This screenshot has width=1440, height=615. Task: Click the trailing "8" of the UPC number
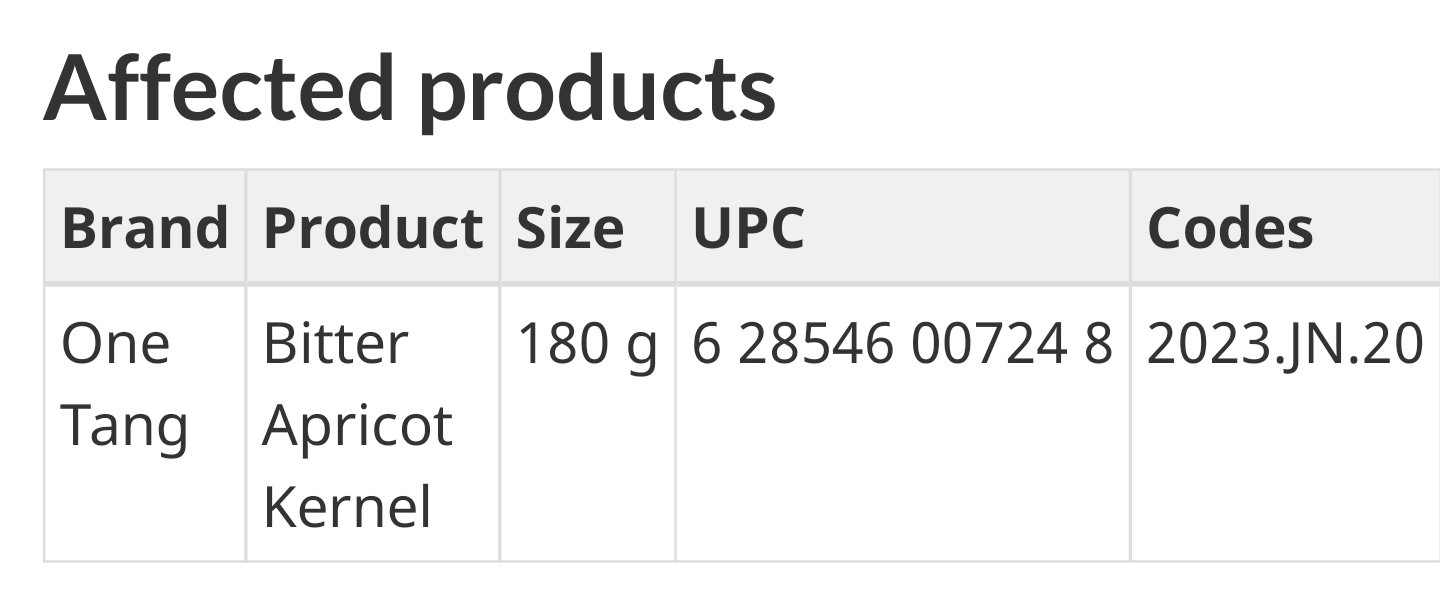pyautogui.click(x=1099, y=345)
